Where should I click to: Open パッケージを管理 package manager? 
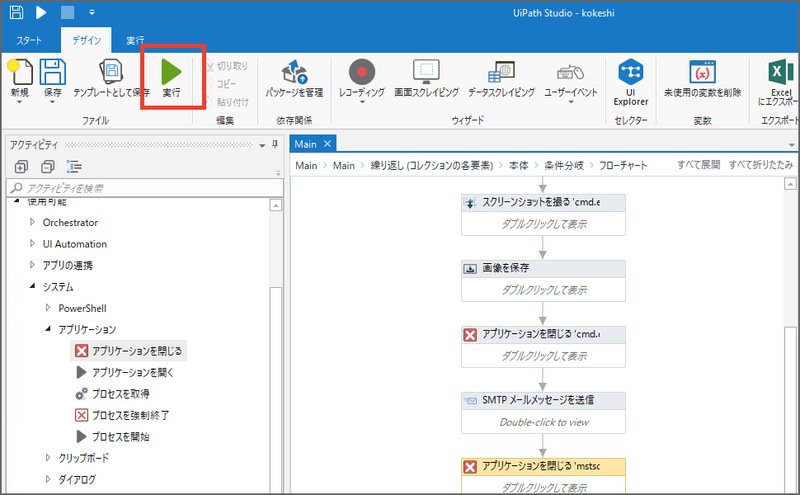294,78
